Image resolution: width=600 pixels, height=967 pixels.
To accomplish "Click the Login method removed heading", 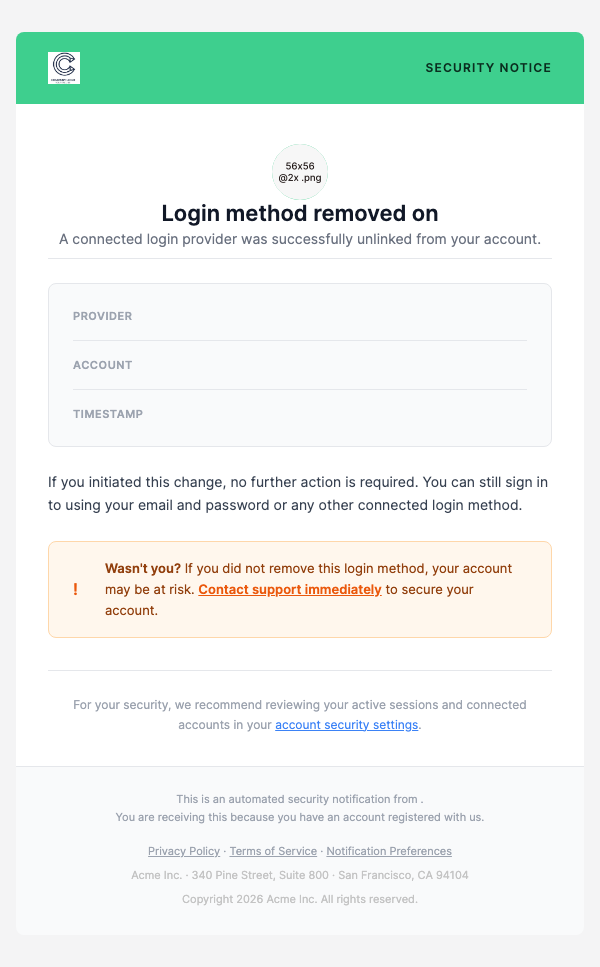I will (299, 213).
